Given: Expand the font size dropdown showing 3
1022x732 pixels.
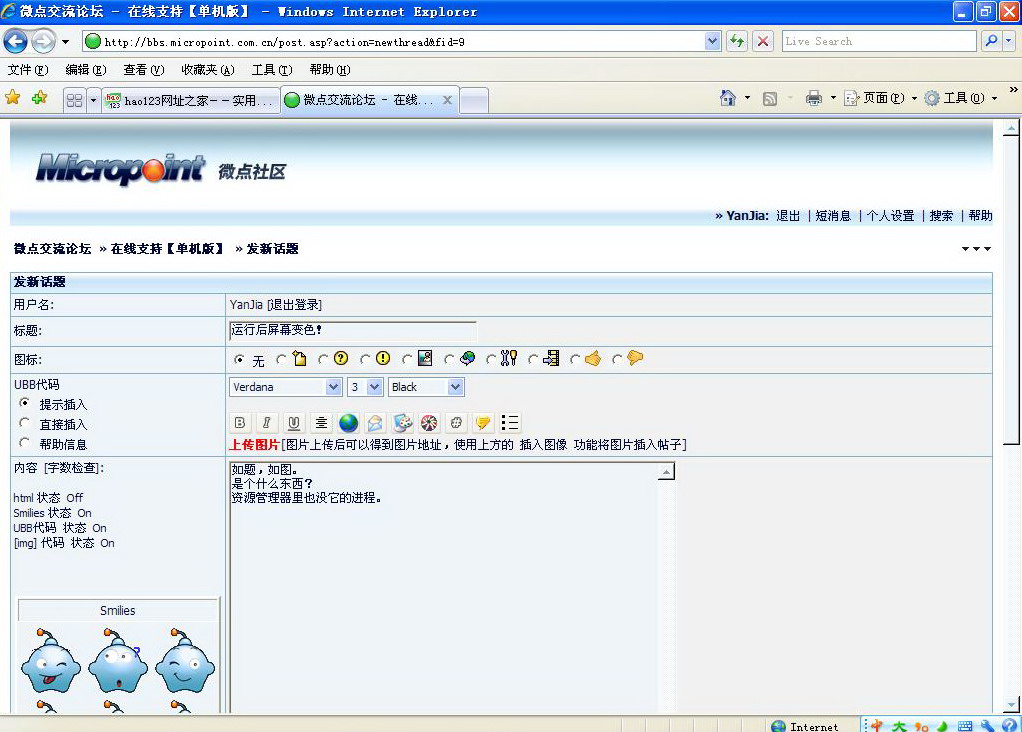Looking at the screenshot, I should click(x=375, y=387).
